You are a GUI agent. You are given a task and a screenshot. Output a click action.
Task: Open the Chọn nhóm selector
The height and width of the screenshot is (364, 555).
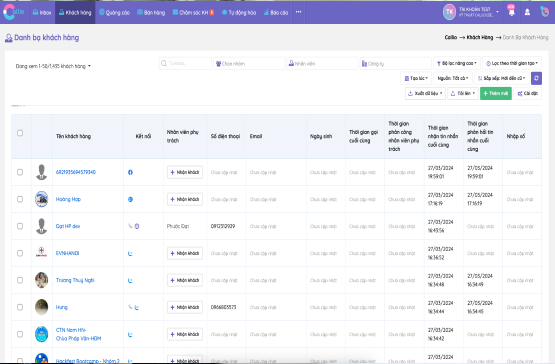249,63
